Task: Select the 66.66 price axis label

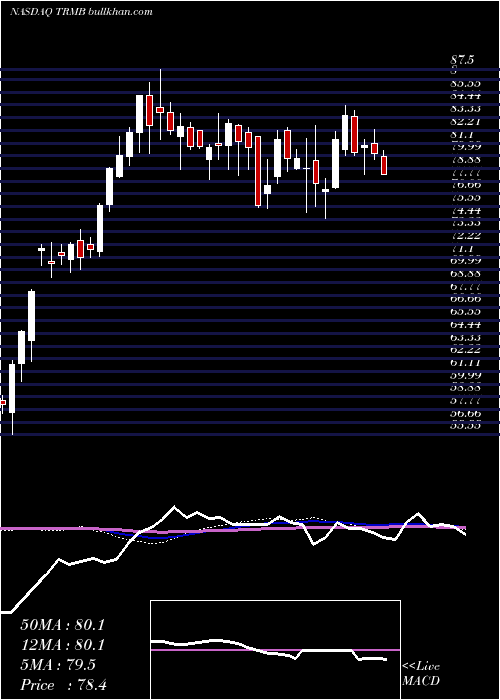Action: pyautogui.click(x=465, y=298)
